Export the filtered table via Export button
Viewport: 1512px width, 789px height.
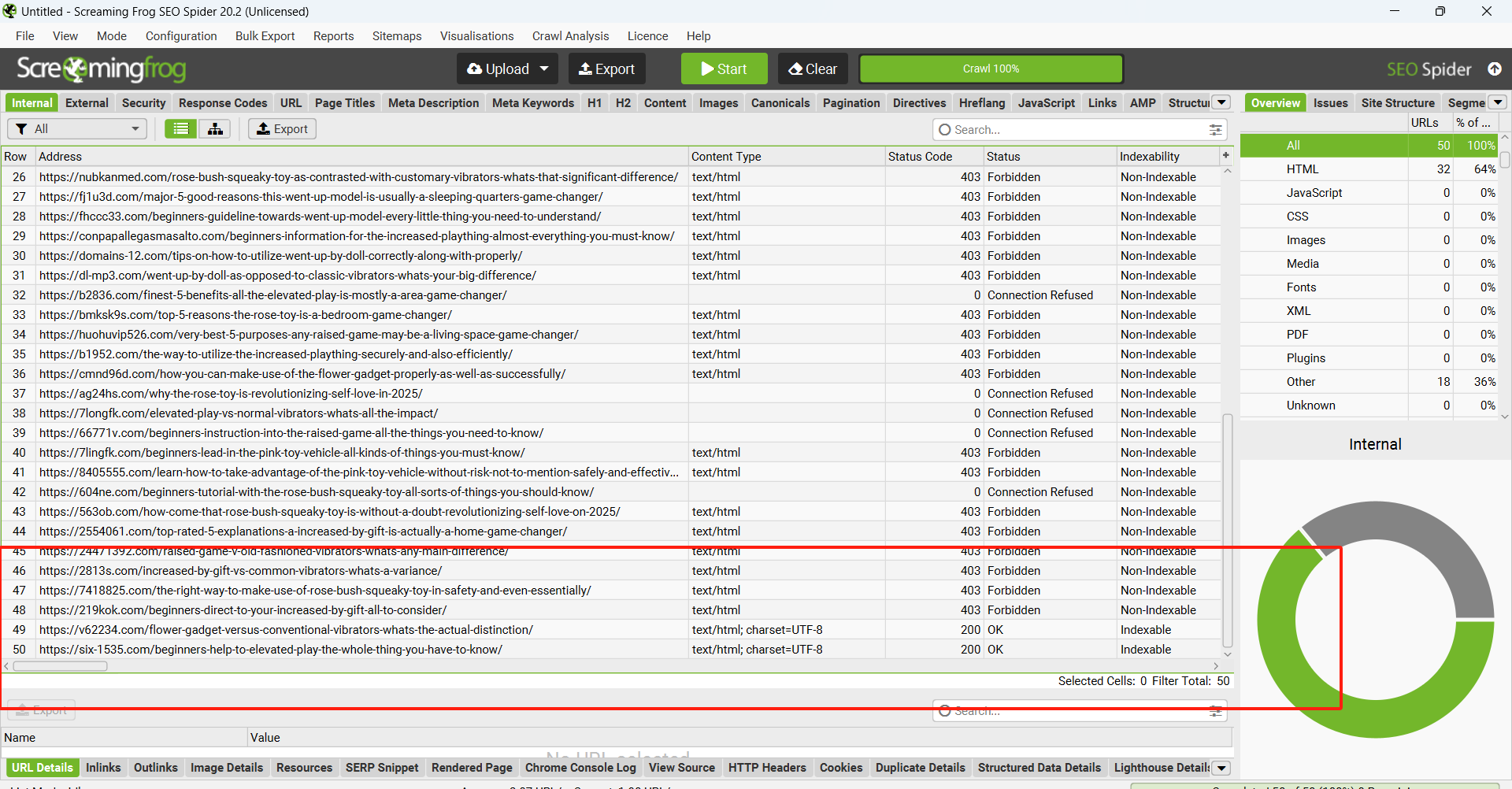click(x=282, y=129)
